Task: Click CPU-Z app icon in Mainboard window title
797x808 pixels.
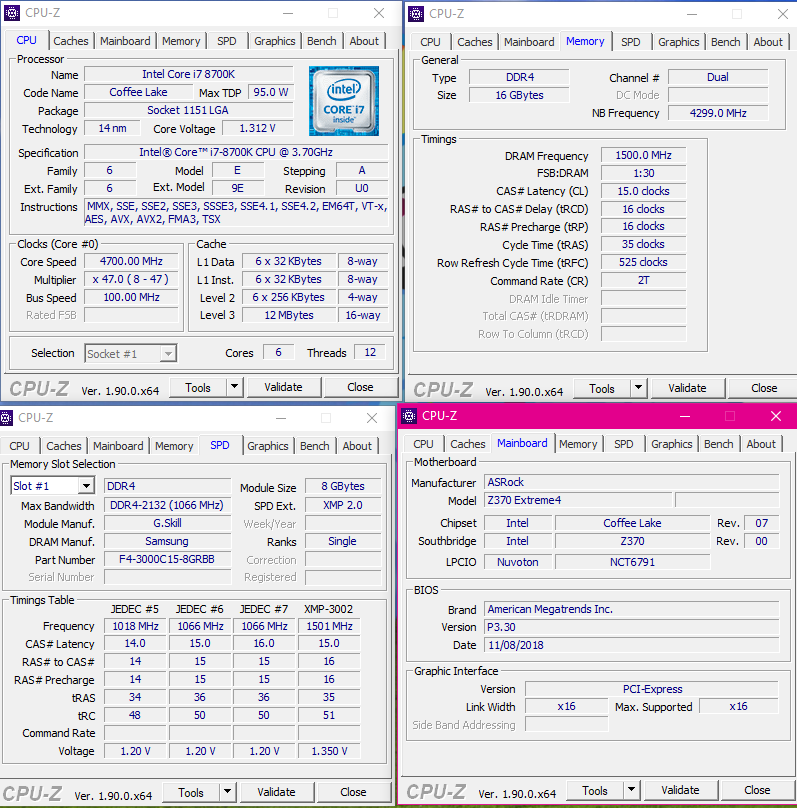Action: [409, 416]
